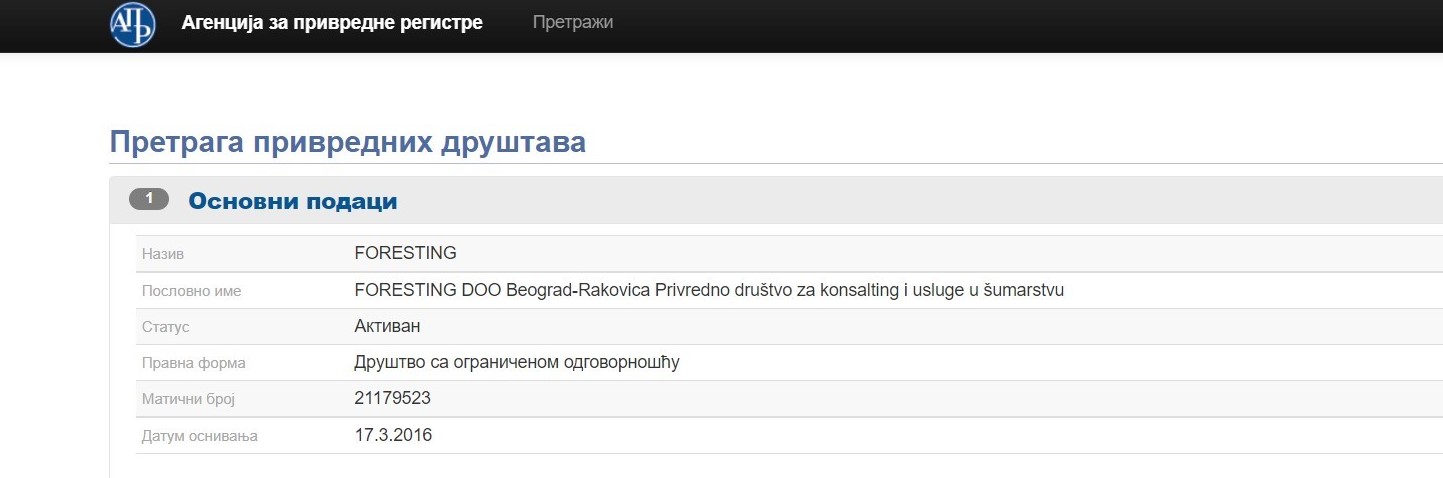Select the registration number 21179523

pyautogui.click(x=392, y=398)
